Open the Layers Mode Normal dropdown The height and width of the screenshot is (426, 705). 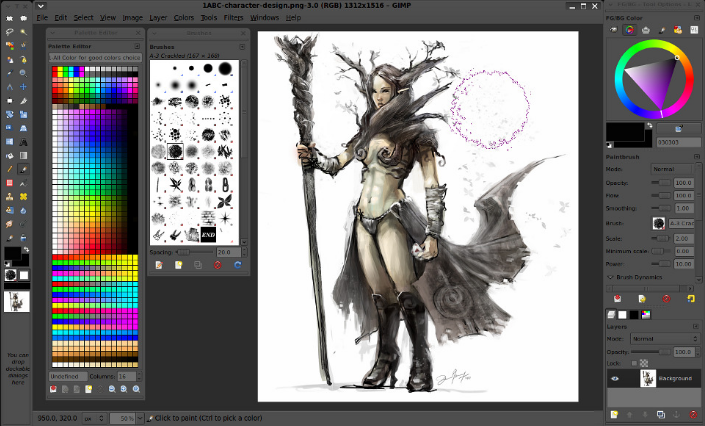tap(665, 339)
